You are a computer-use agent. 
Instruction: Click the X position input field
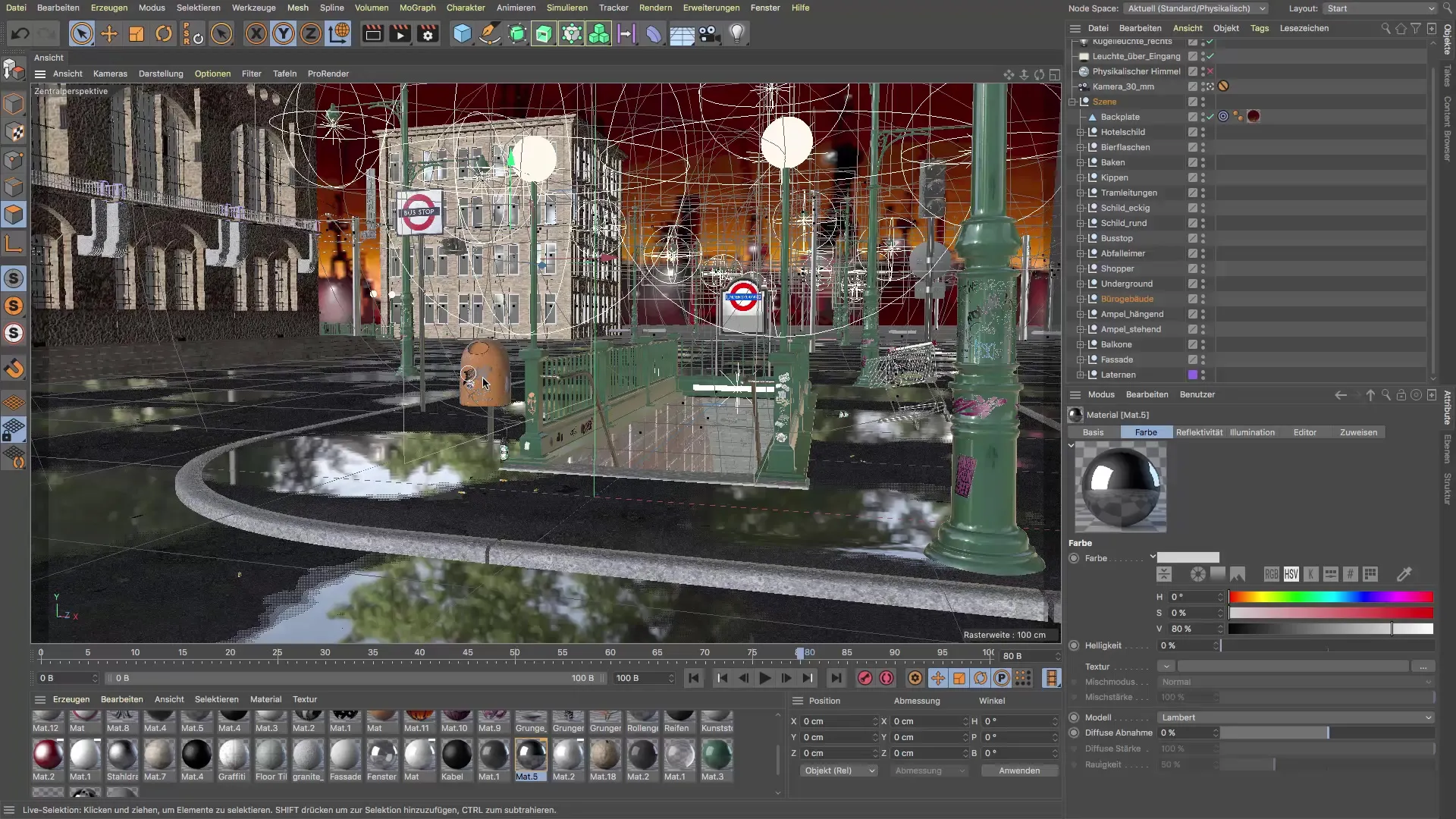(x=840, y=721)
